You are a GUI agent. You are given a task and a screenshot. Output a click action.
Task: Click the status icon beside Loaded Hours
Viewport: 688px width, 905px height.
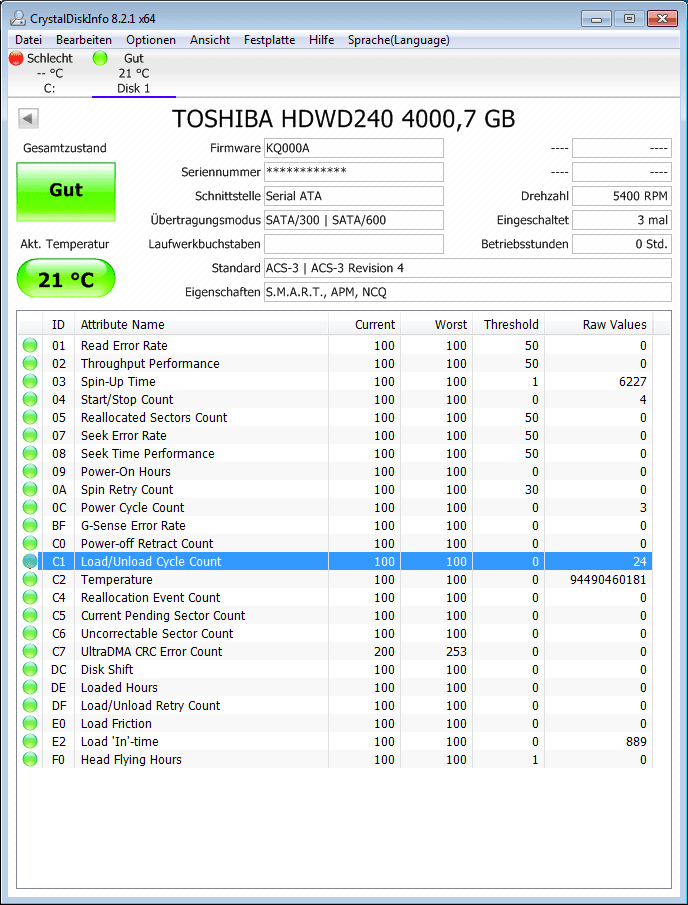point(30,687)
